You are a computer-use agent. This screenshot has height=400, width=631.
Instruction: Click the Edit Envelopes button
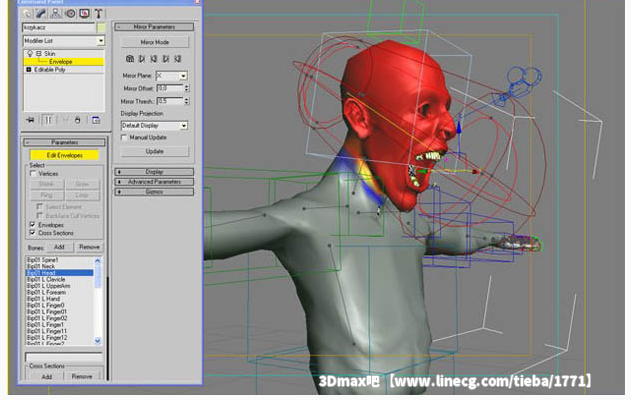[62, 155]
